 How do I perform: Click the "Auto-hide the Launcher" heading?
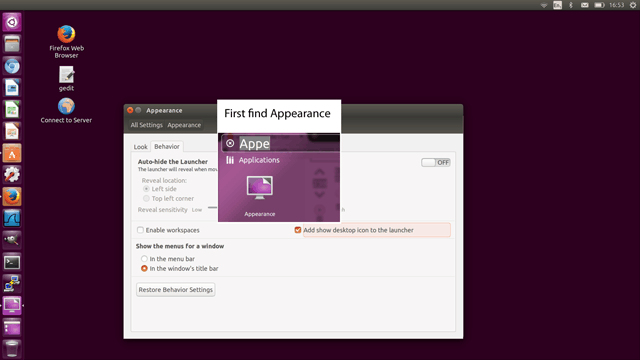[173, 162]
